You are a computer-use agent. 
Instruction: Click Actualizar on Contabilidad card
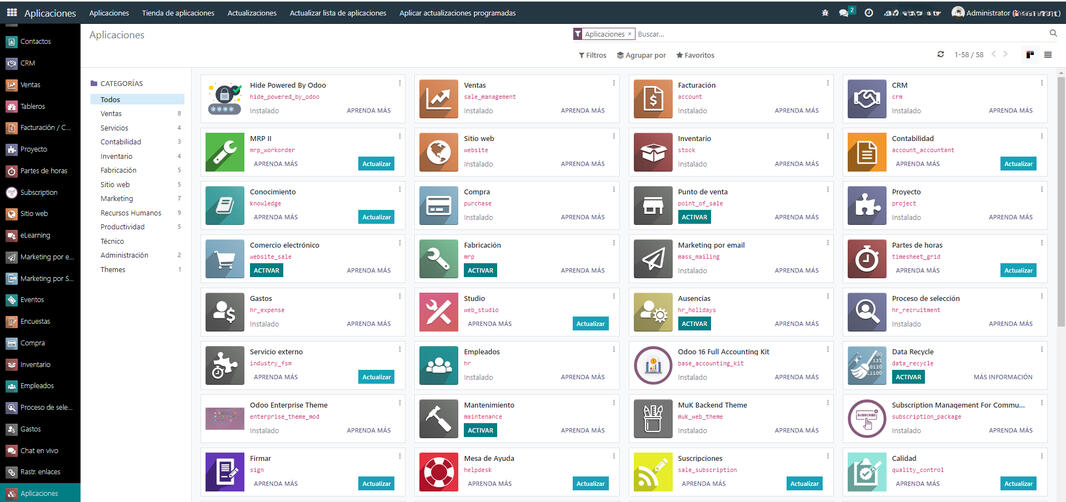1018,163
